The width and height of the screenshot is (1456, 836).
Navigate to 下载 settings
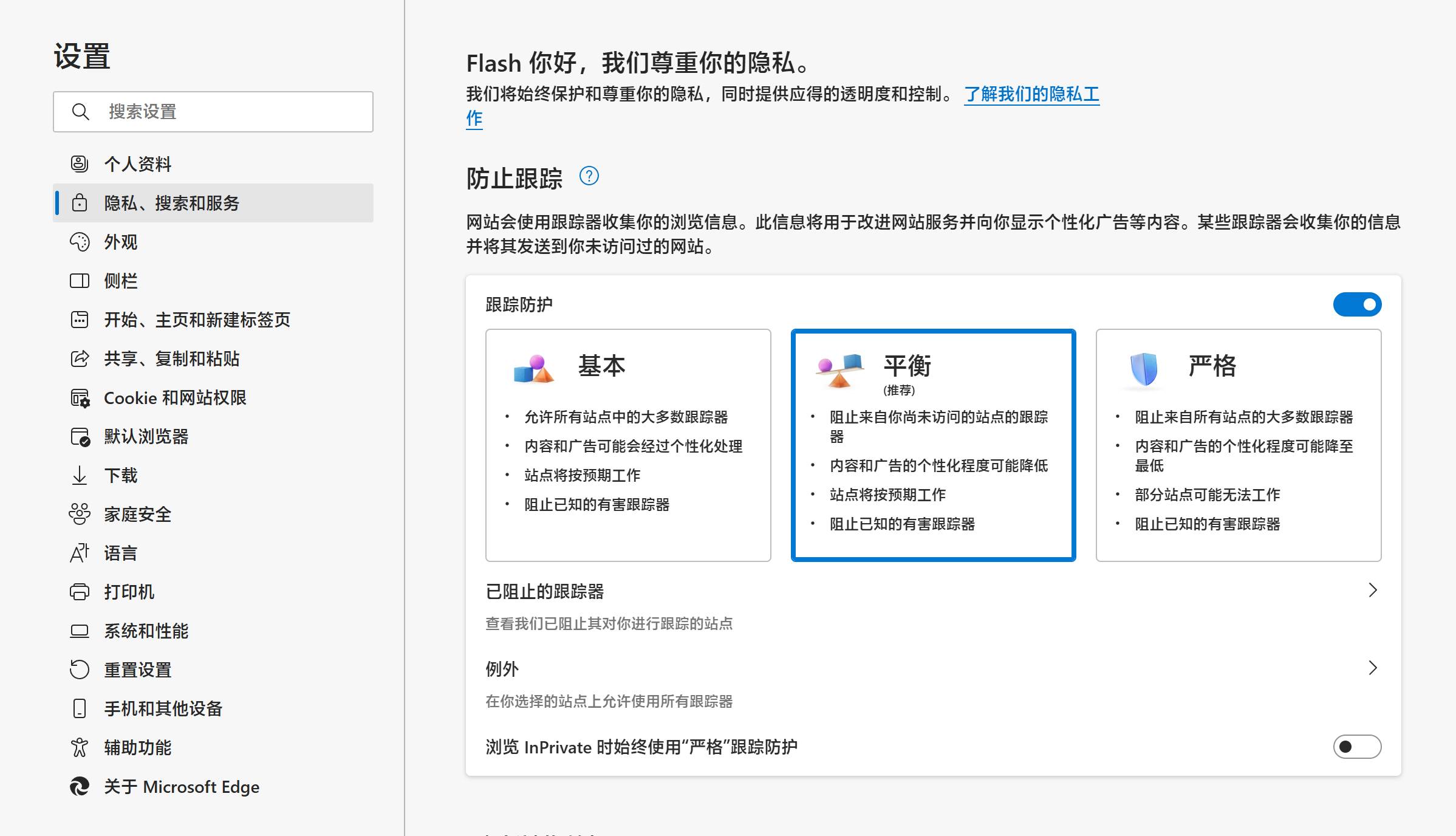coord(213,475)
